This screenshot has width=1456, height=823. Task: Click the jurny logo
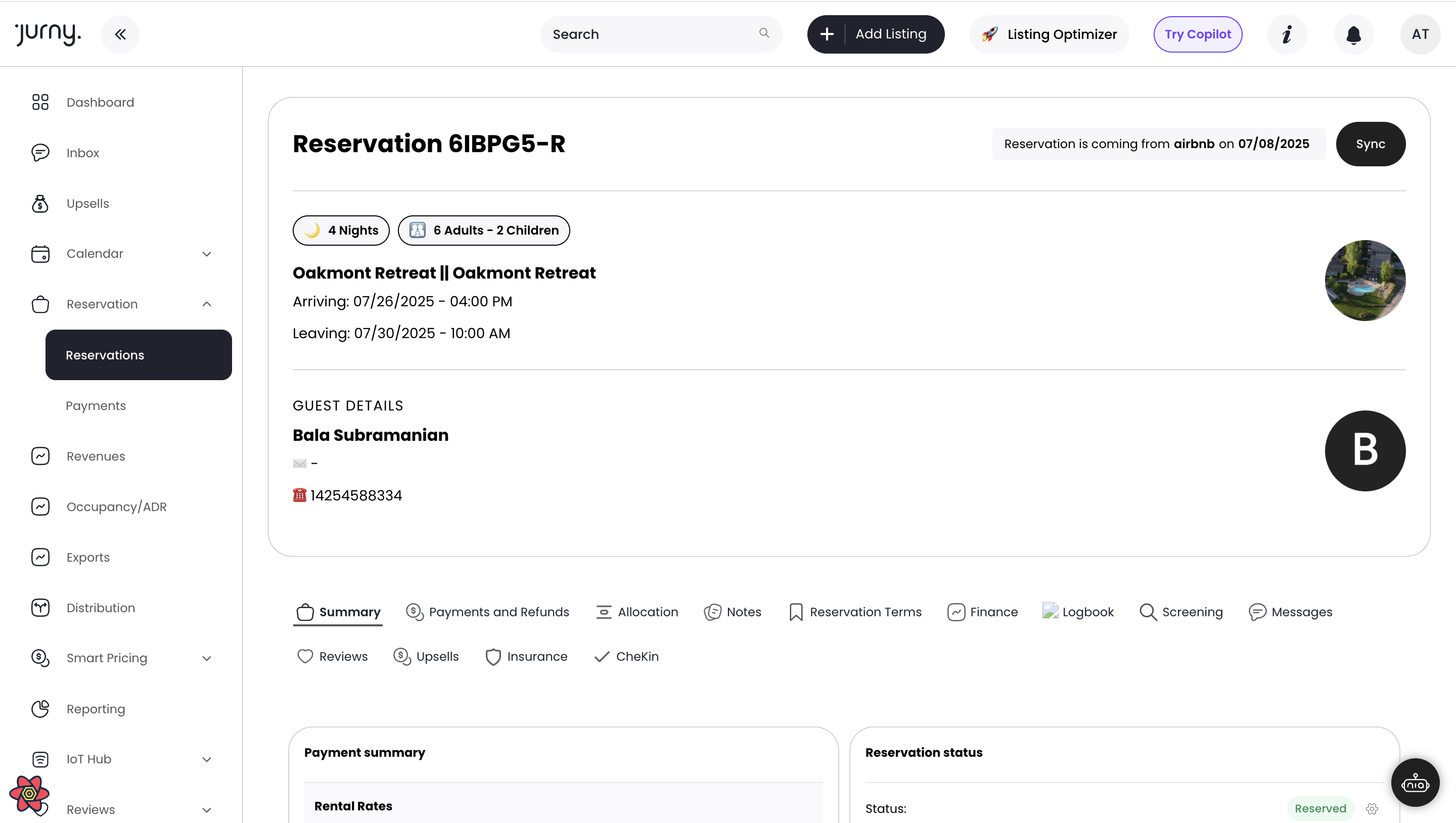48,34
